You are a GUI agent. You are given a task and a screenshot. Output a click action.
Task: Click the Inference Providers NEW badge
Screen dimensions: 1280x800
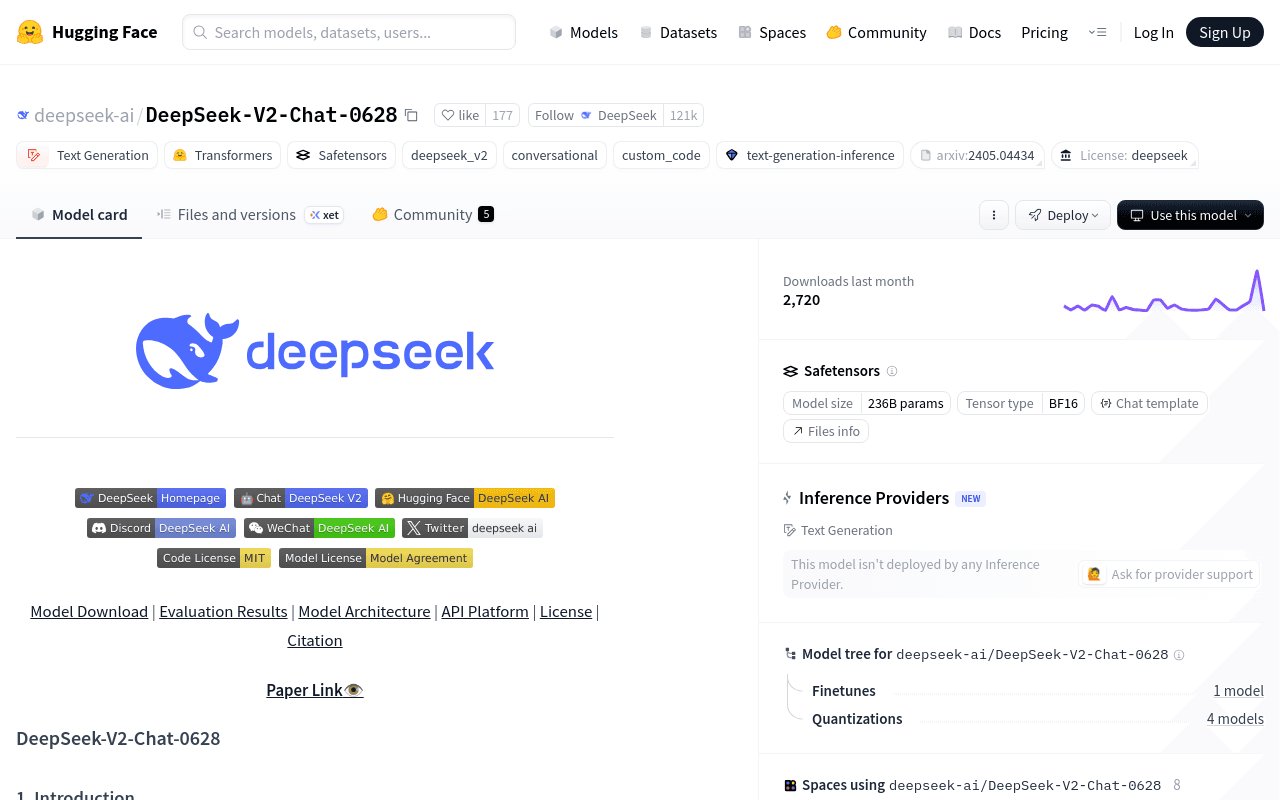click(x=970, y=498)
